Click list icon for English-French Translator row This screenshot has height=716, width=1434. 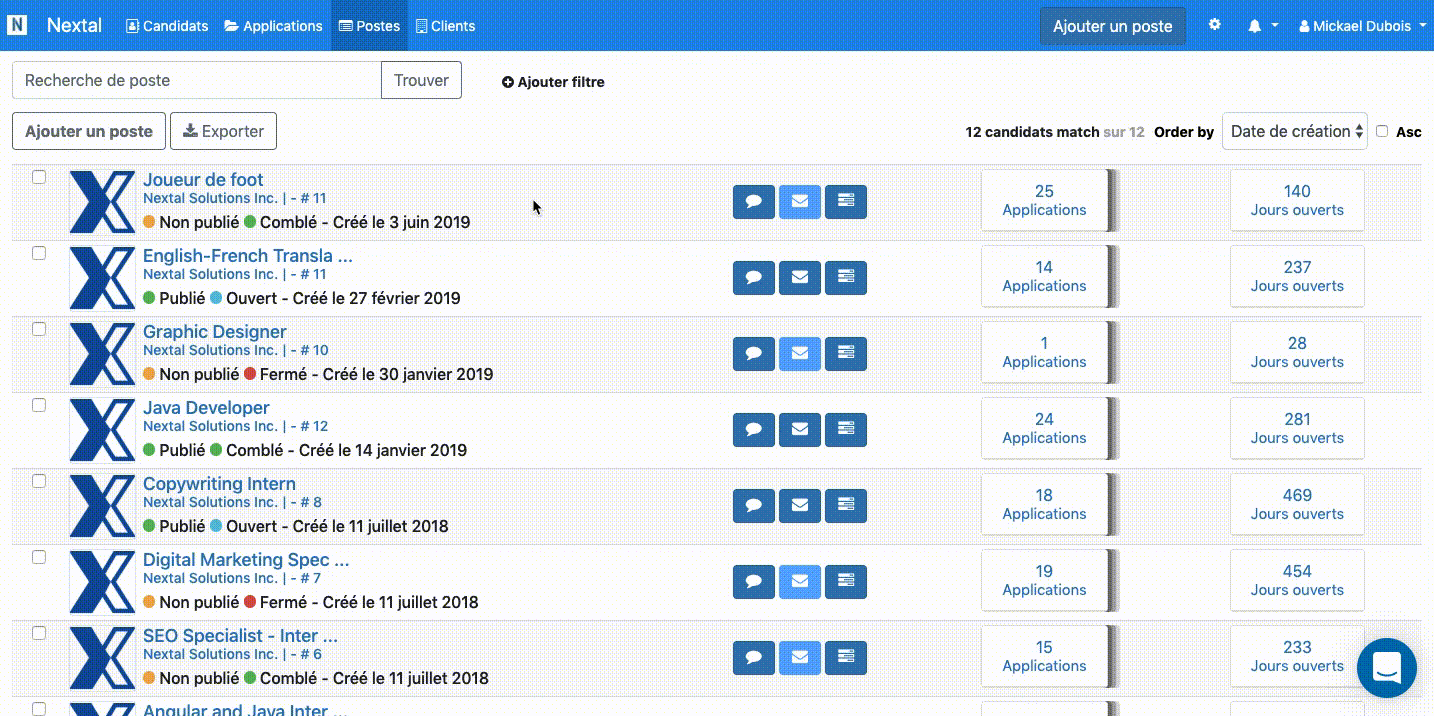coord(846,278)
